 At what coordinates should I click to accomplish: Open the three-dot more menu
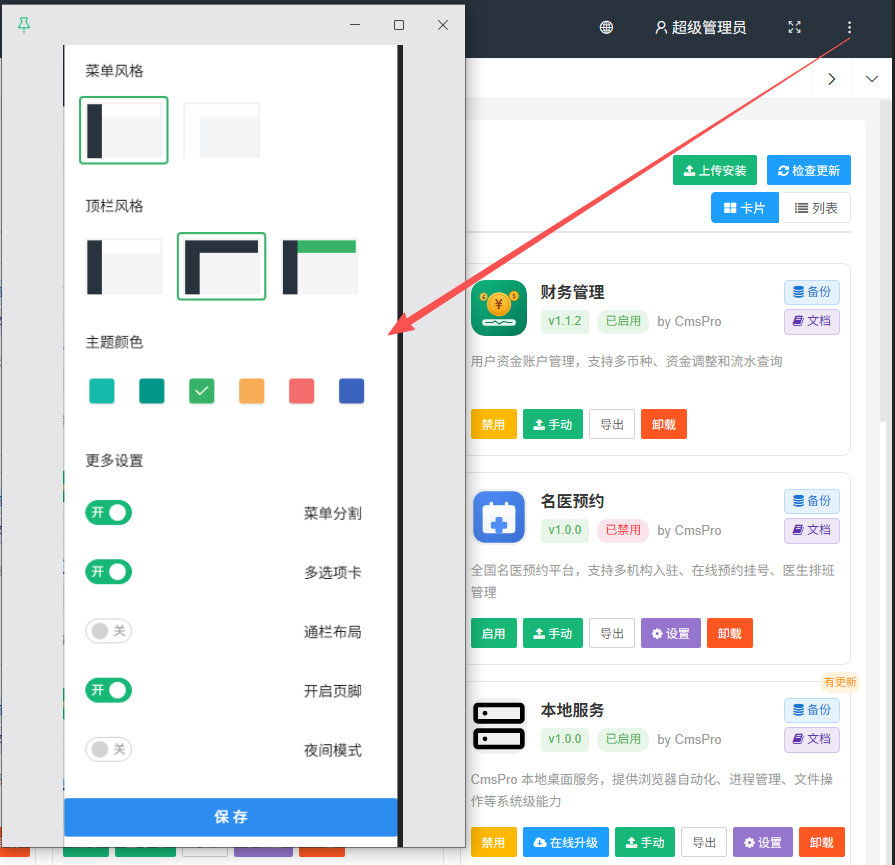tap(849, 27)
